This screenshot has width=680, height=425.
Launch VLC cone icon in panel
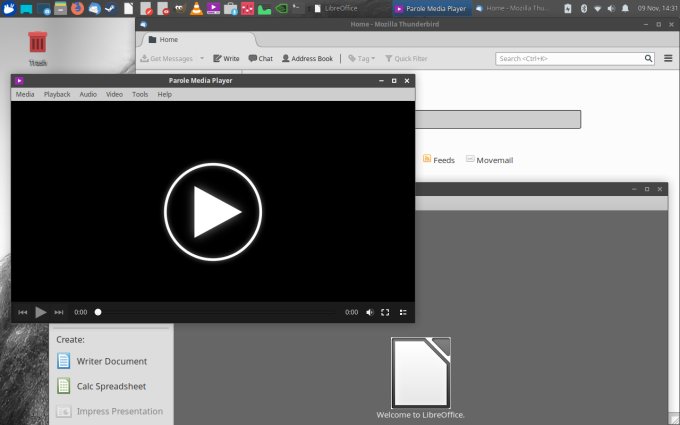[x=196, y=8]
